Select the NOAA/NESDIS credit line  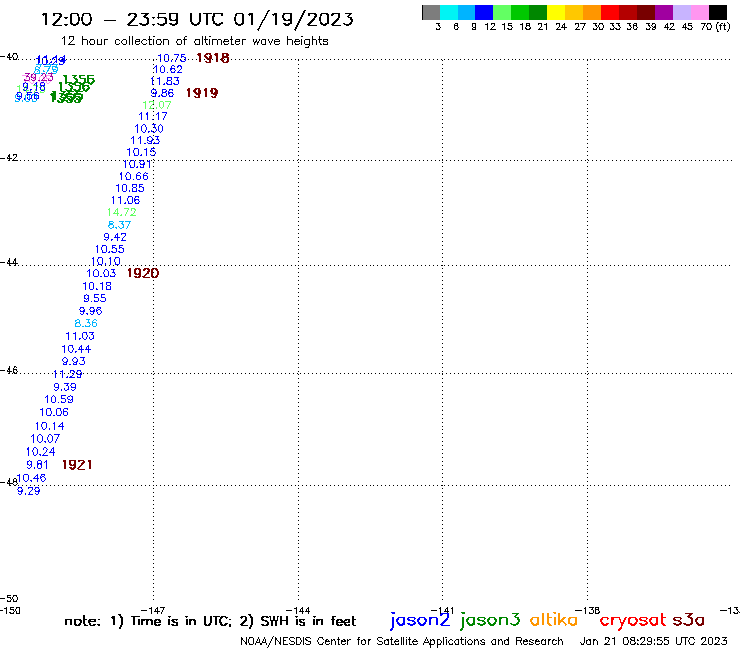click(402, 641)
